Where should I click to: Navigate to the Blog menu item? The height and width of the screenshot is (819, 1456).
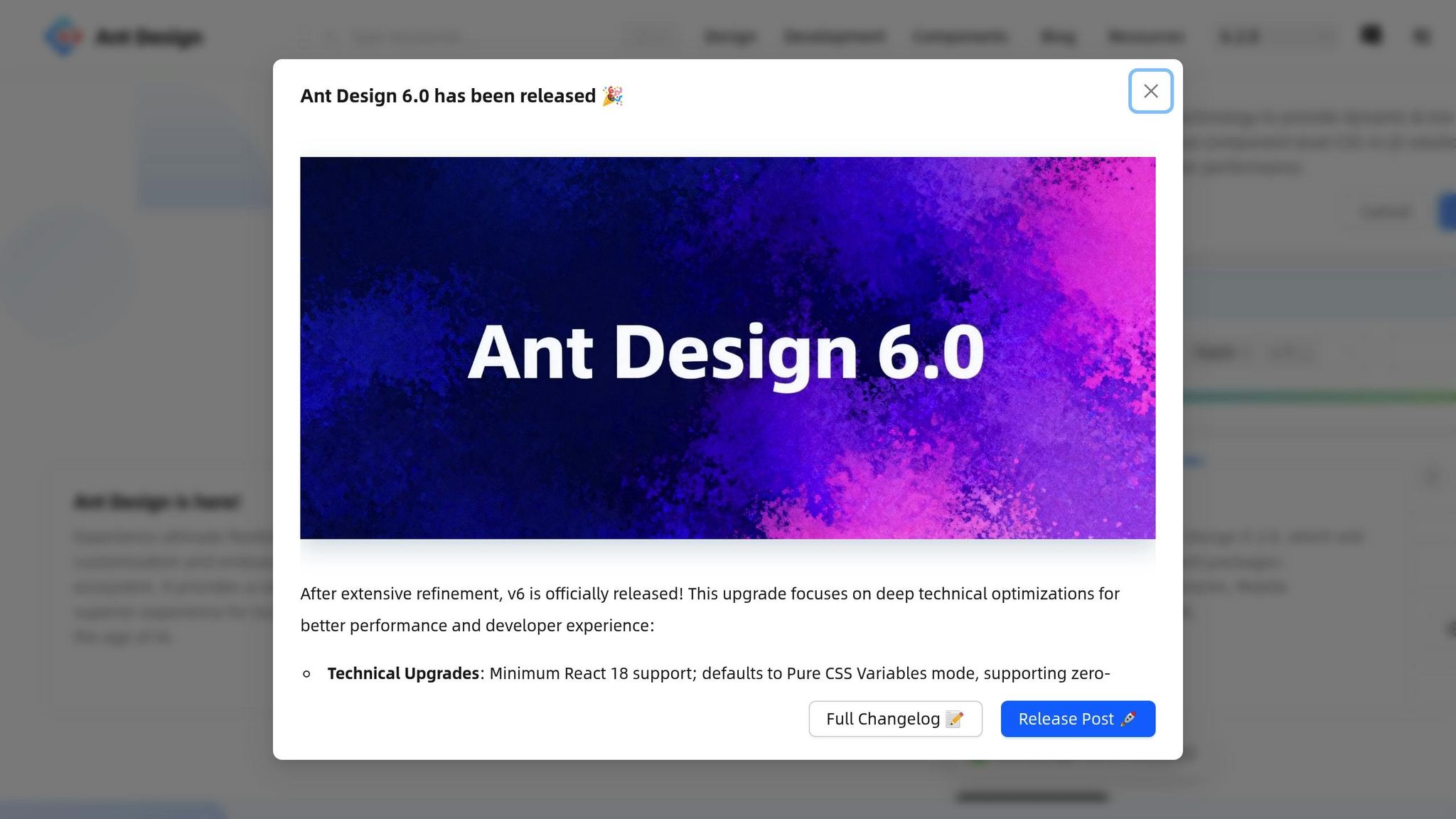pyautogui.click(x=1057, y=36)
